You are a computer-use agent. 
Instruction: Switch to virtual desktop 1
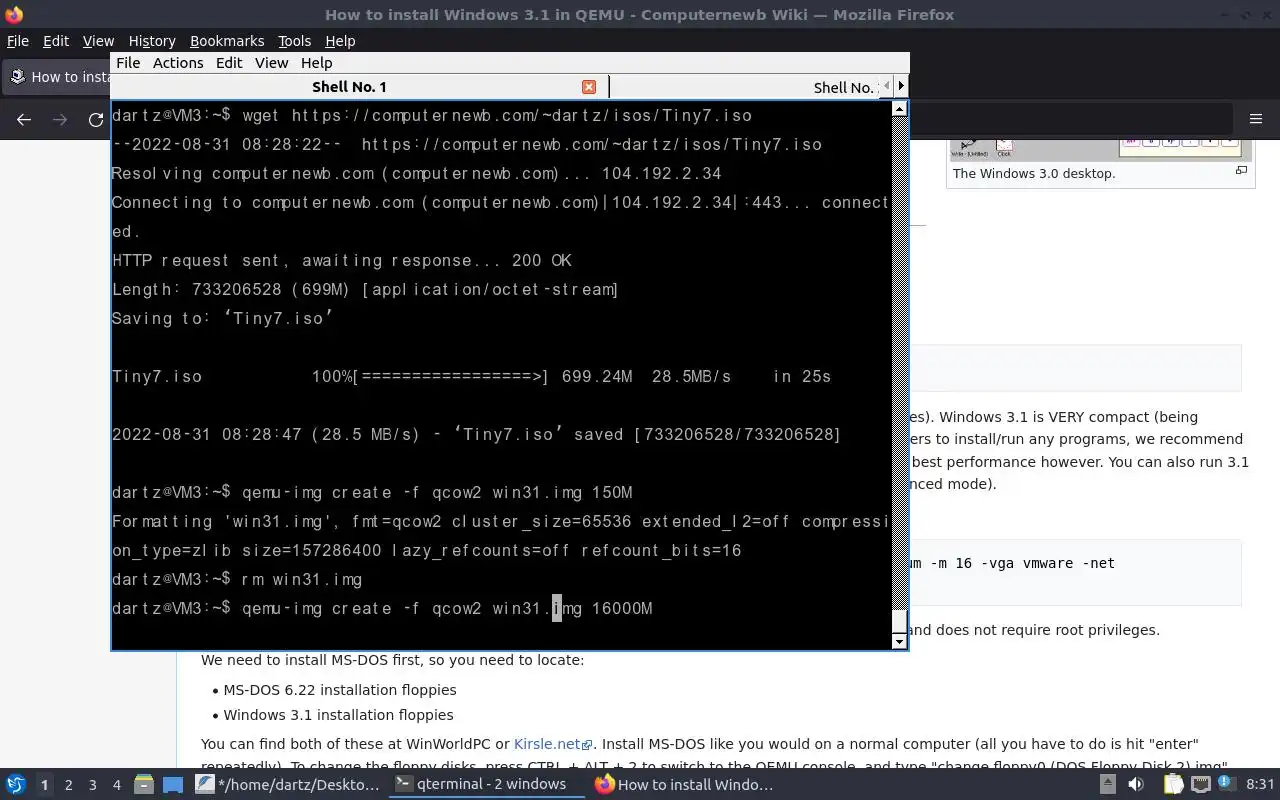44,785
